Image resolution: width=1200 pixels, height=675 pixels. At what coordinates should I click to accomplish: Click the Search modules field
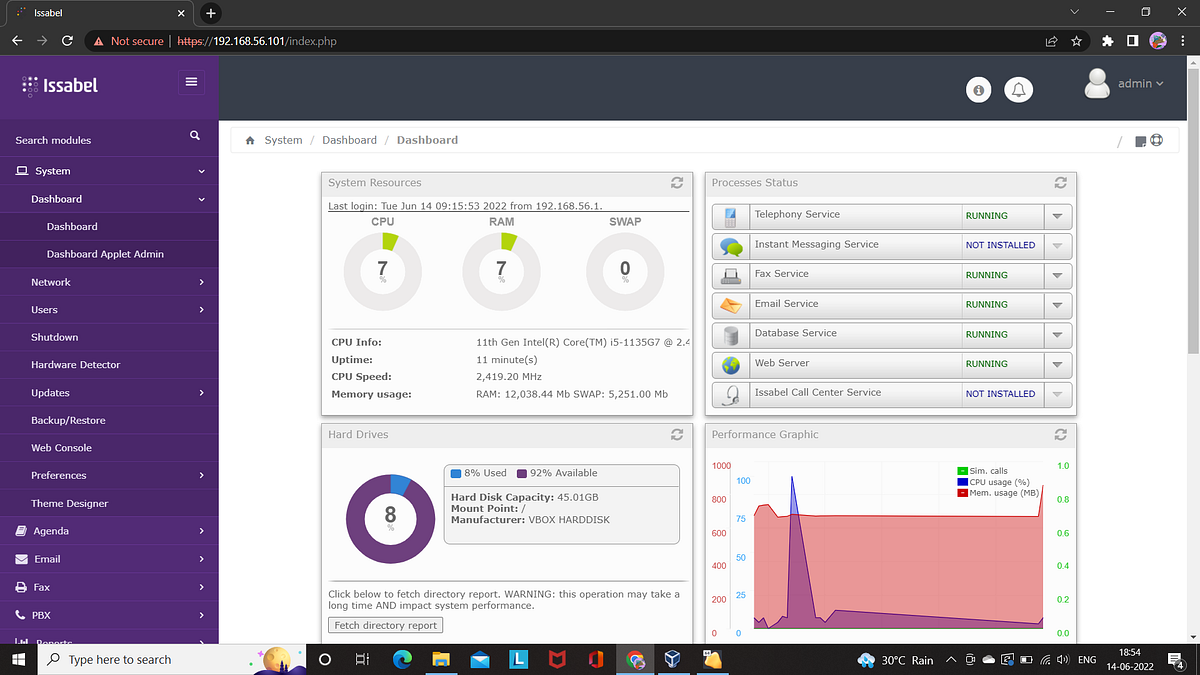(x=95, y=140)
